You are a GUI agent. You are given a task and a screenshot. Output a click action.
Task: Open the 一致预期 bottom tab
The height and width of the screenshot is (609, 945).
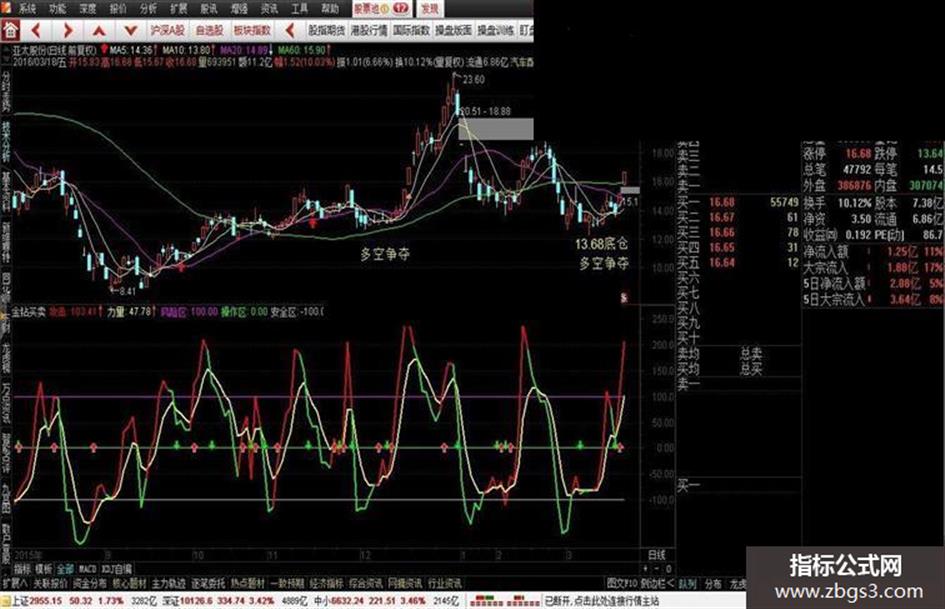[x=287, y=584]
